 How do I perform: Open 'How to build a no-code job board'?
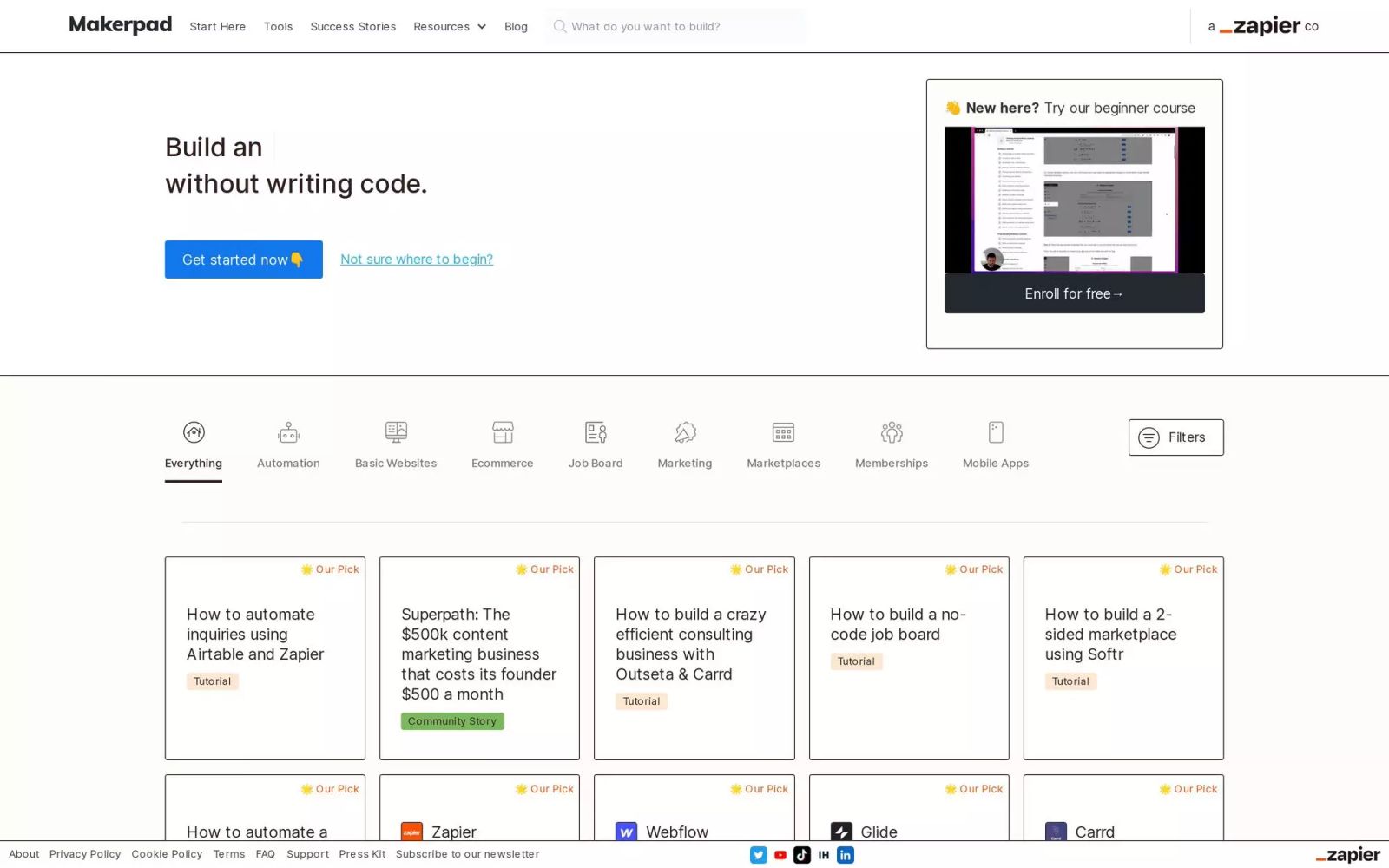[909, 658]
